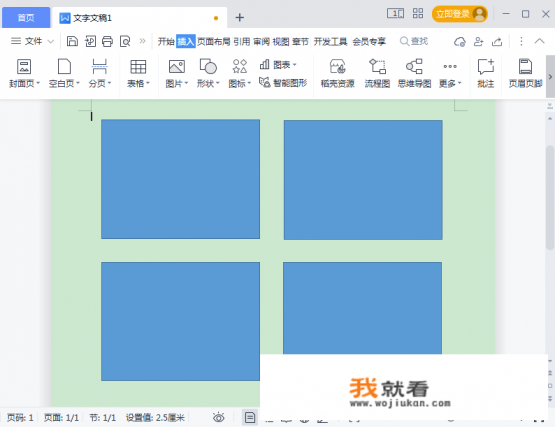Open the vertical three-dot options menu
The height and width of the screenshot is (427, 555).
(521, 41)
